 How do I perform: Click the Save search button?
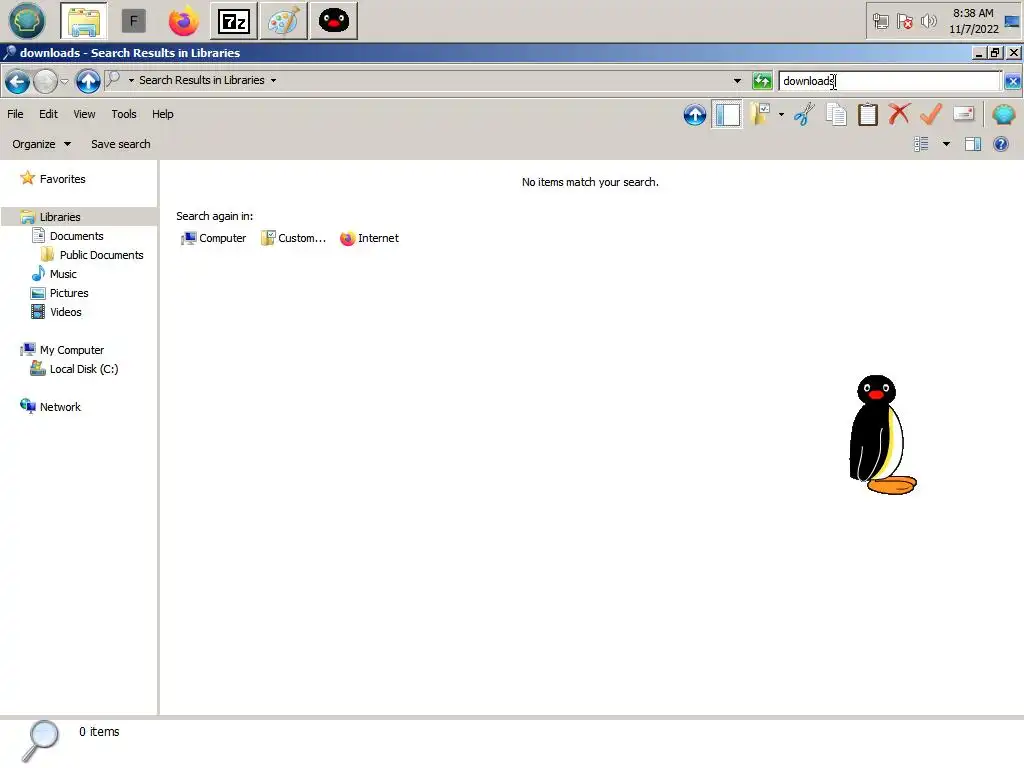(x=121, y=144)
